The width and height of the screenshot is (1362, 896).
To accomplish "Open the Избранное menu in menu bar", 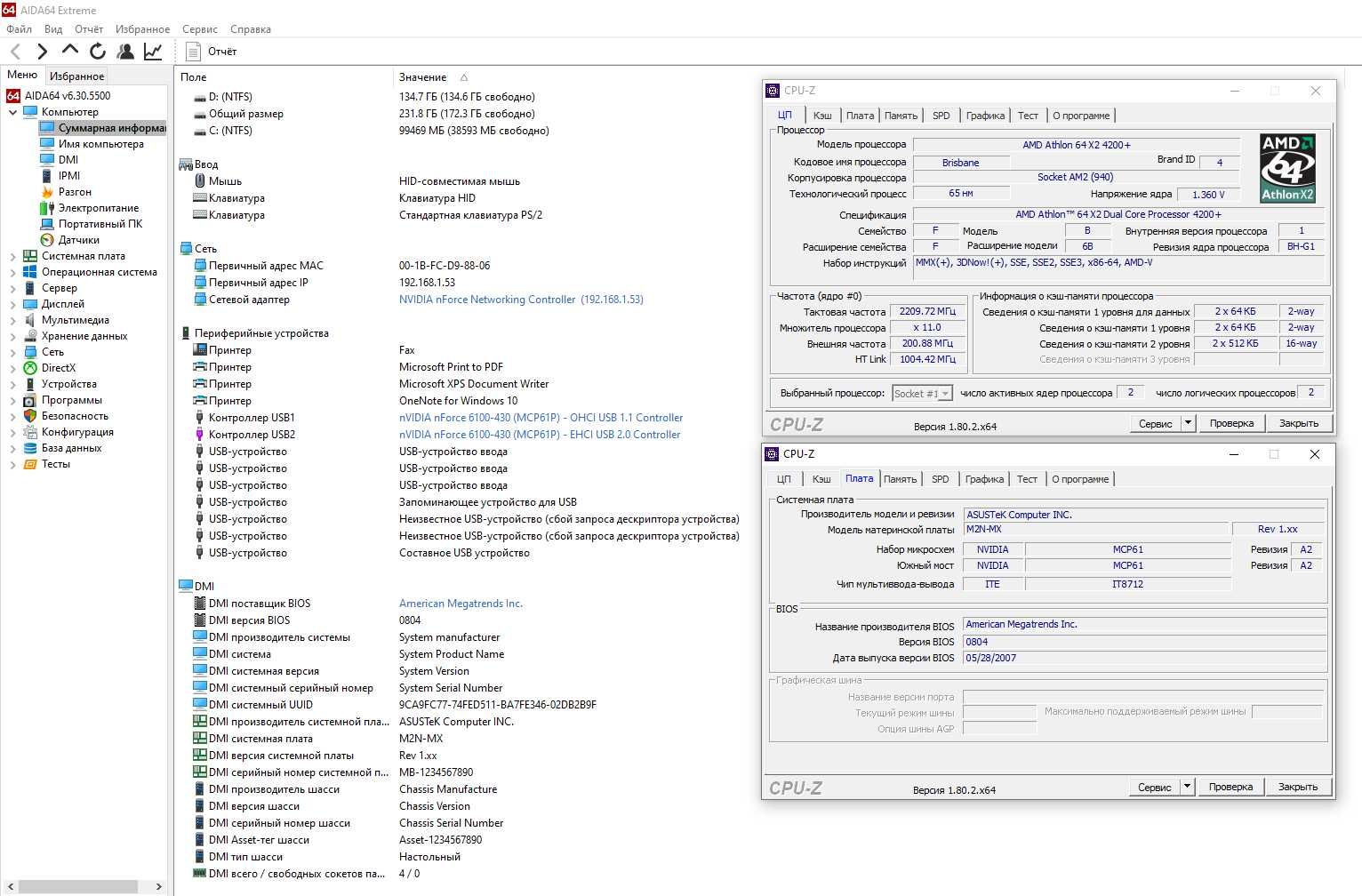I will pyautogui.click(x=142, y=29).
